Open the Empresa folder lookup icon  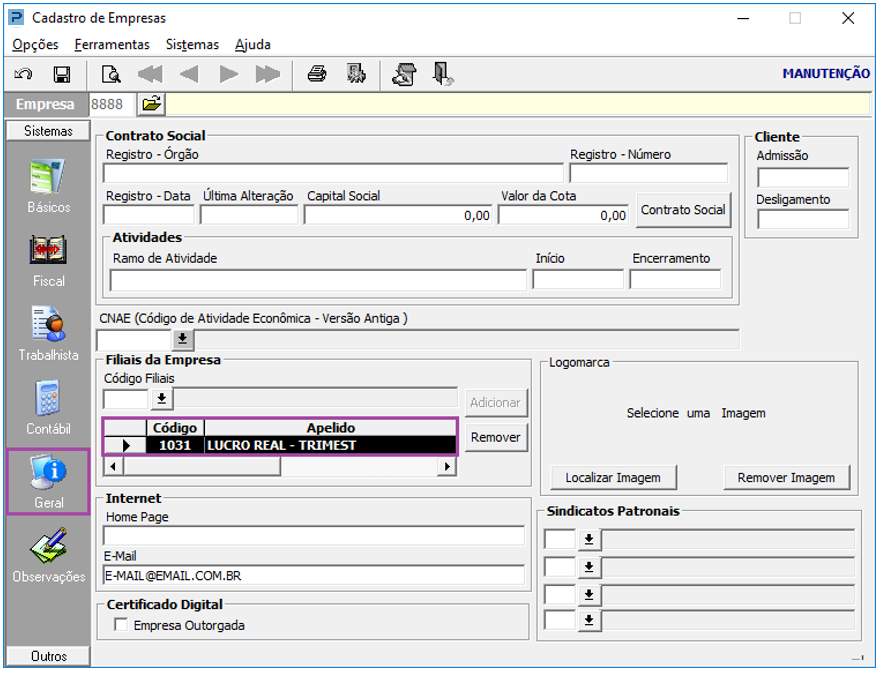(152, 104)
